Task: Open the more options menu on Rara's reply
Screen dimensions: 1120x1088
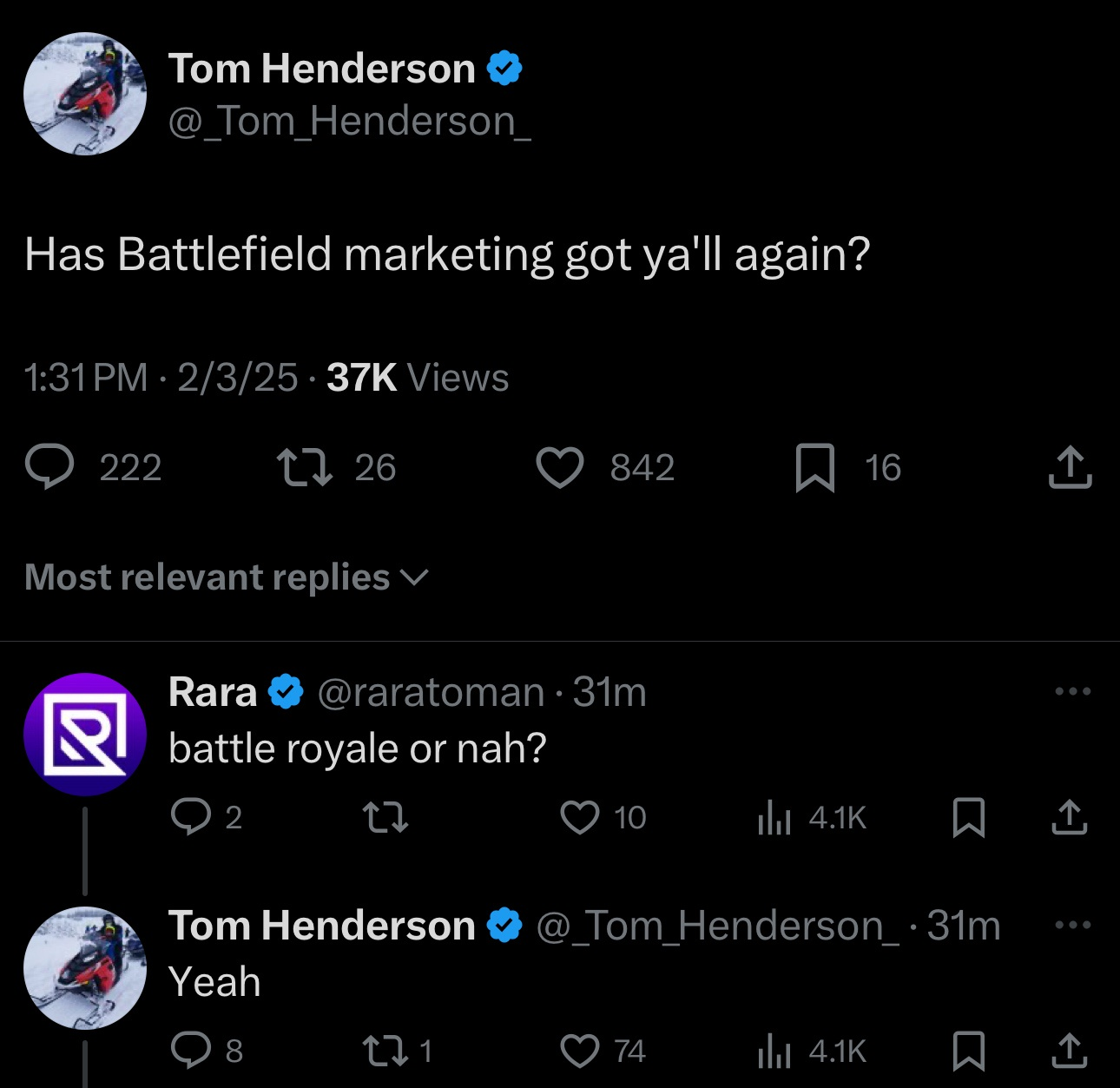Action: 1074,690
